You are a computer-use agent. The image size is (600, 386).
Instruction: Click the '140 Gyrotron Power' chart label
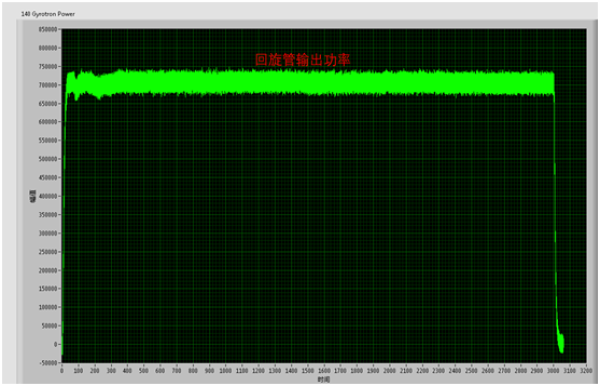tap(48, 14)
